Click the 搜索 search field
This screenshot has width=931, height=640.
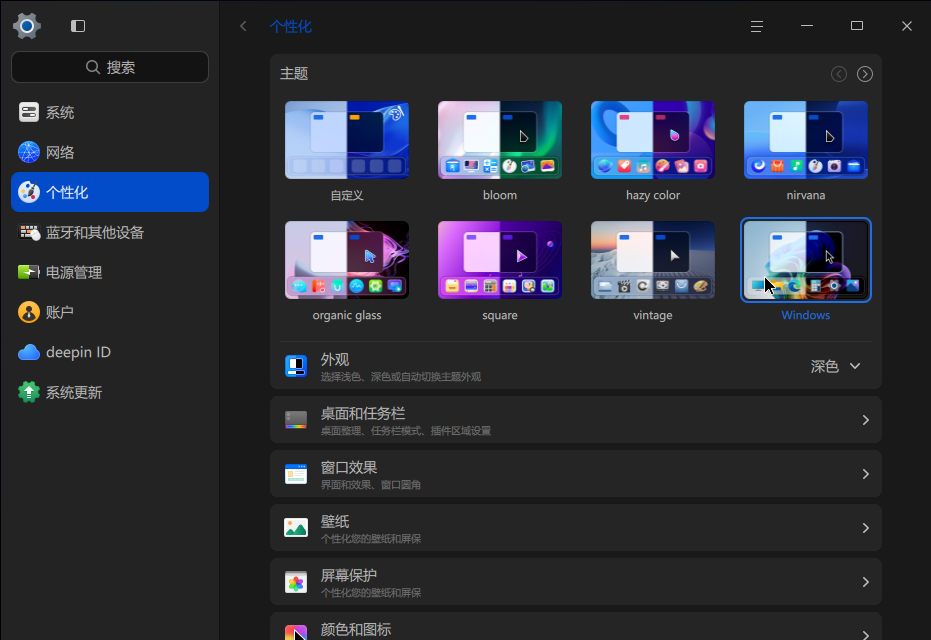(x=110, y=67)
